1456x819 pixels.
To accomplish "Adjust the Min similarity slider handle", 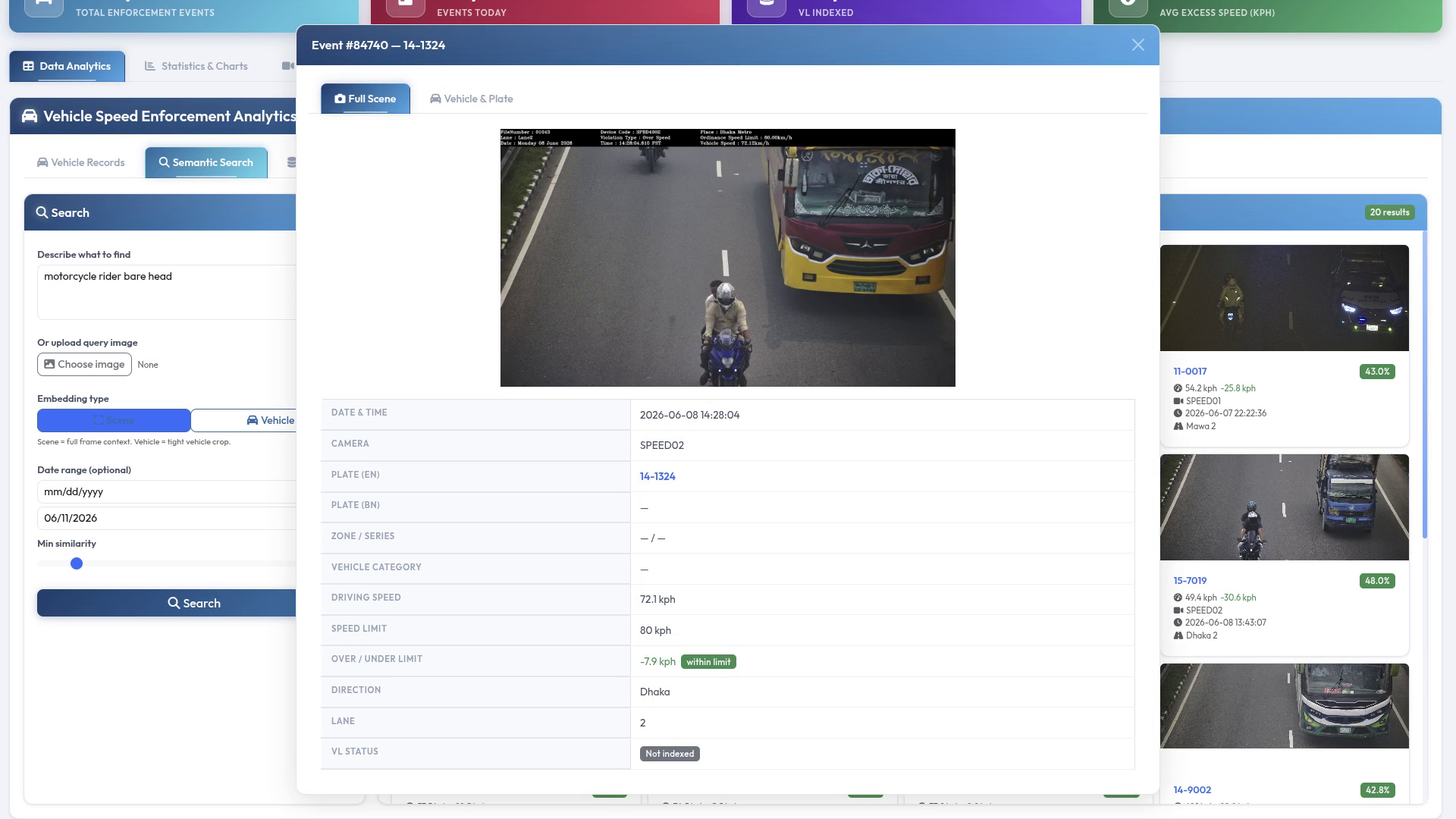I will pyautogui.click(x=77, y=563).
